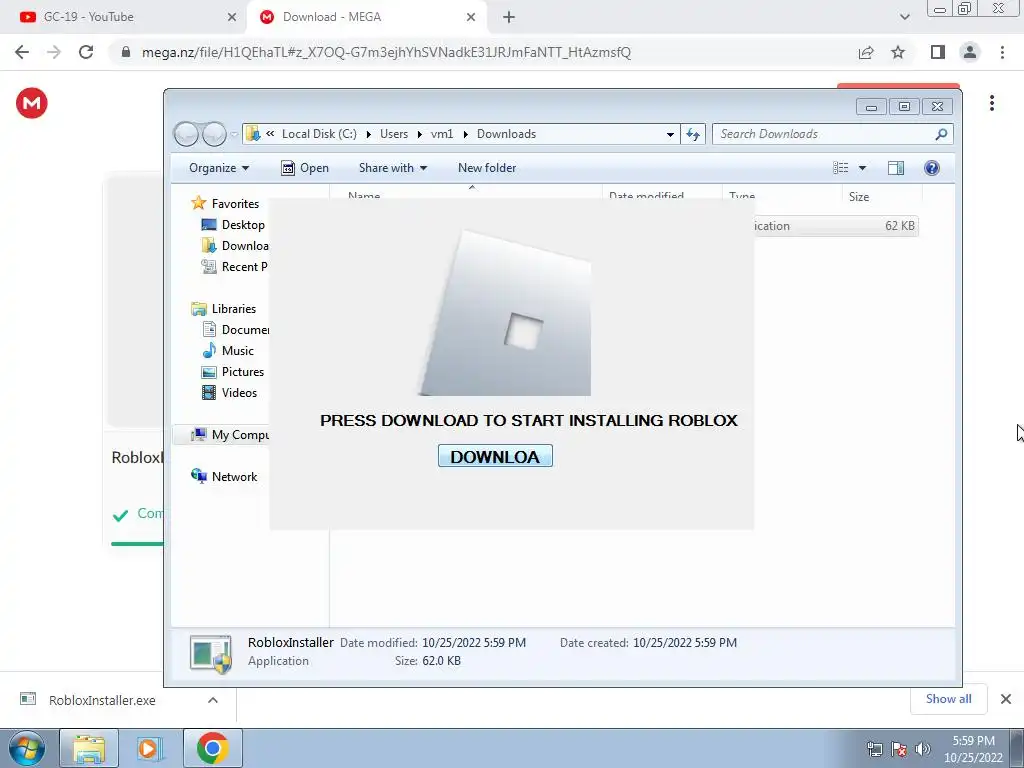Open volume control in system tray
Image resolution: width=1024 pixels, height=768 pixels.
click(923, 749)
